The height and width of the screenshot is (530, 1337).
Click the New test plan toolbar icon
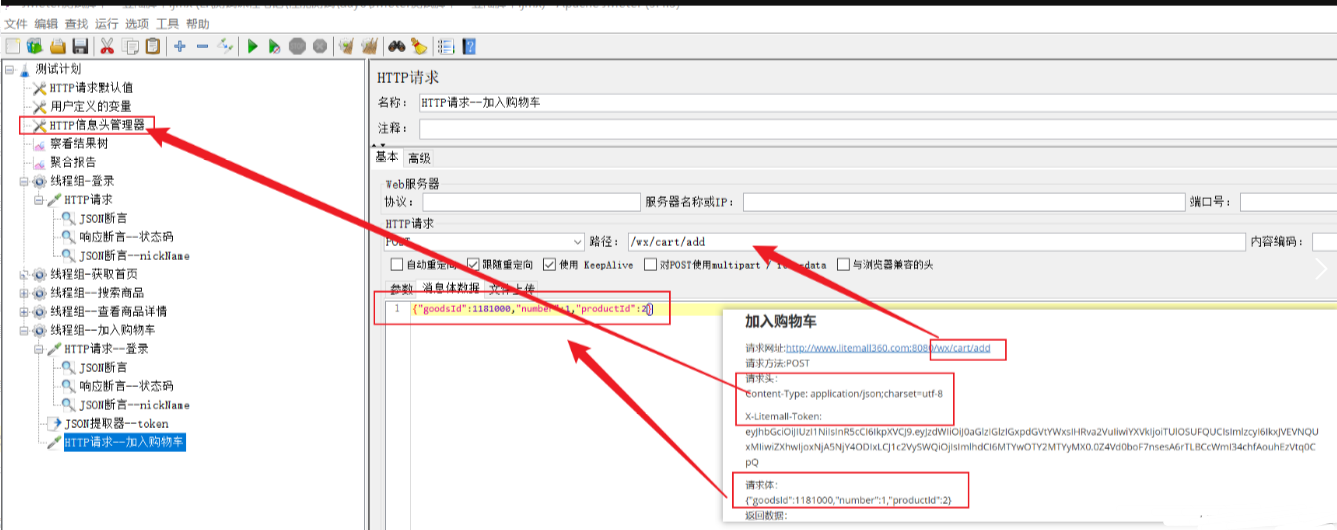[x=13, y=46]
